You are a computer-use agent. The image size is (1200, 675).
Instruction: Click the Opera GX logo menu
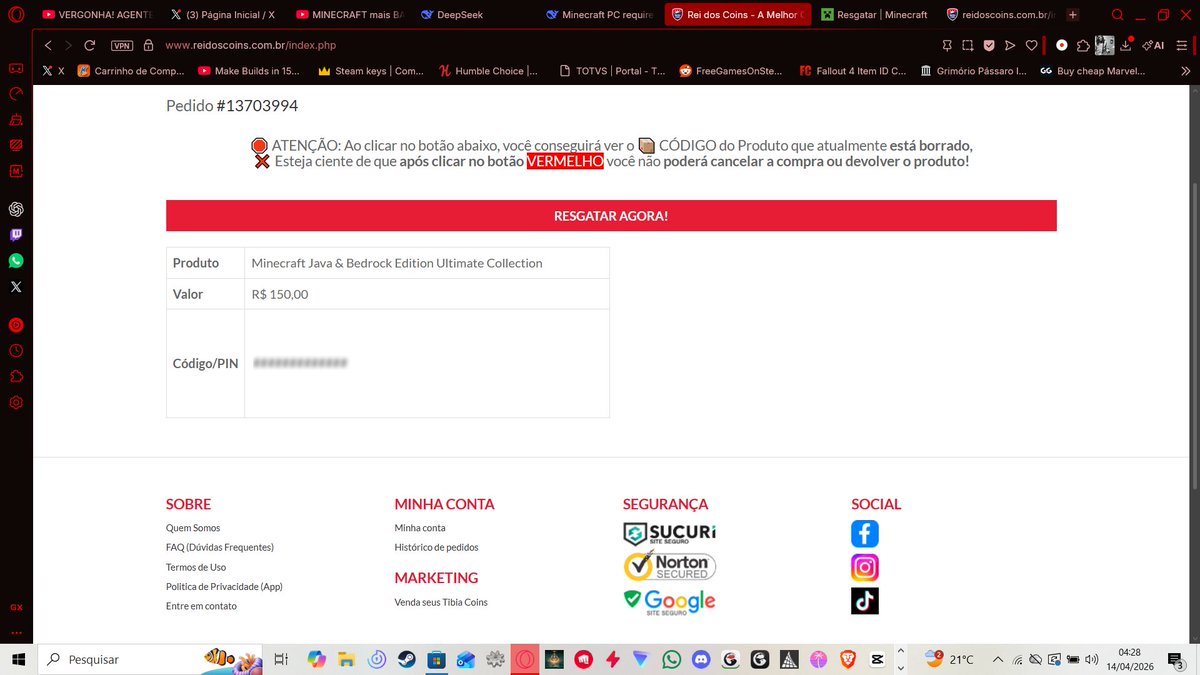(16, 15)
